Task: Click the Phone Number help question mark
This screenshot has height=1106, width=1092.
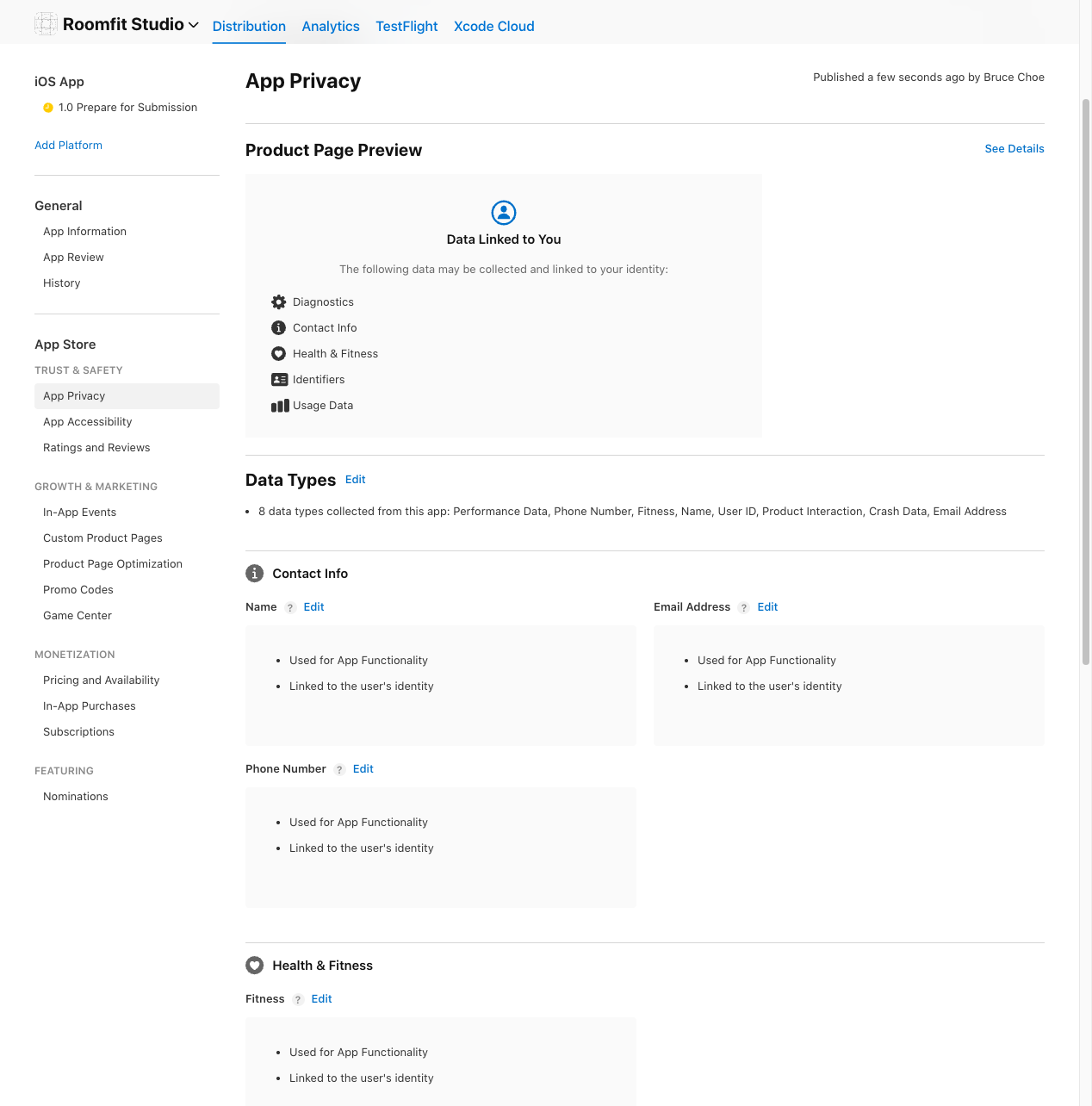Action: [x=339, y=770]
